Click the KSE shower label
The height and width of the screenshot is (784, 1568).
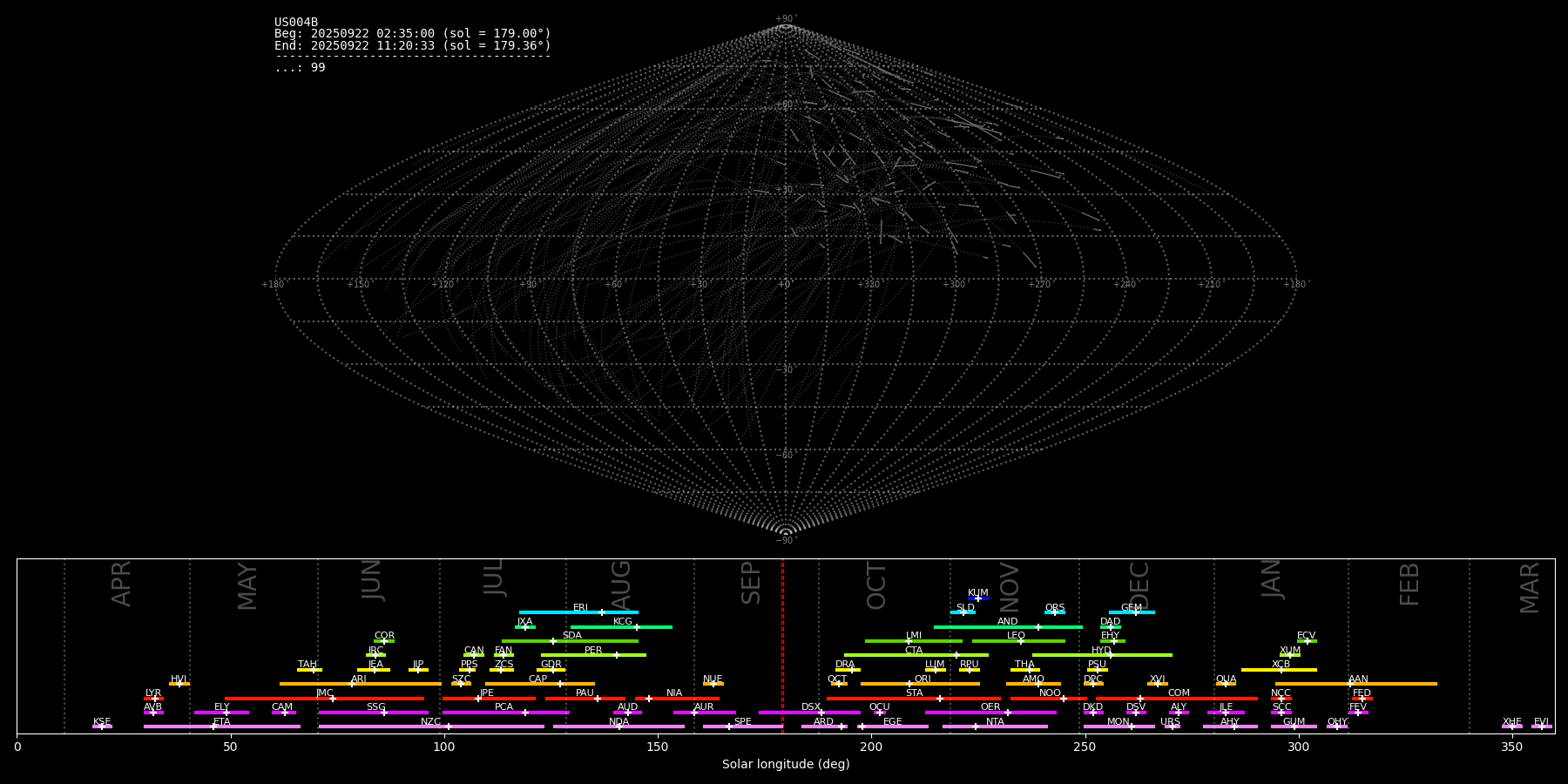(x=102, y=722)
